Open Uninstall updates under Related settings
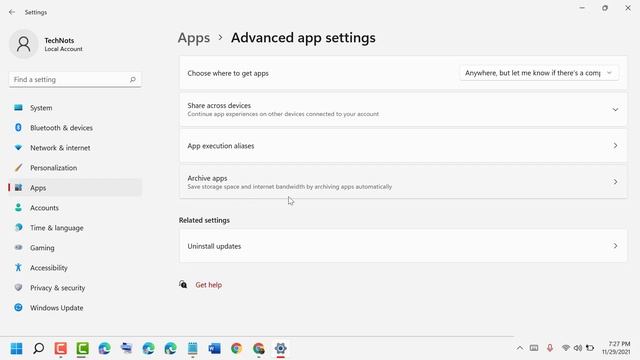Screen dimensions: 640x360 [403, 246]
